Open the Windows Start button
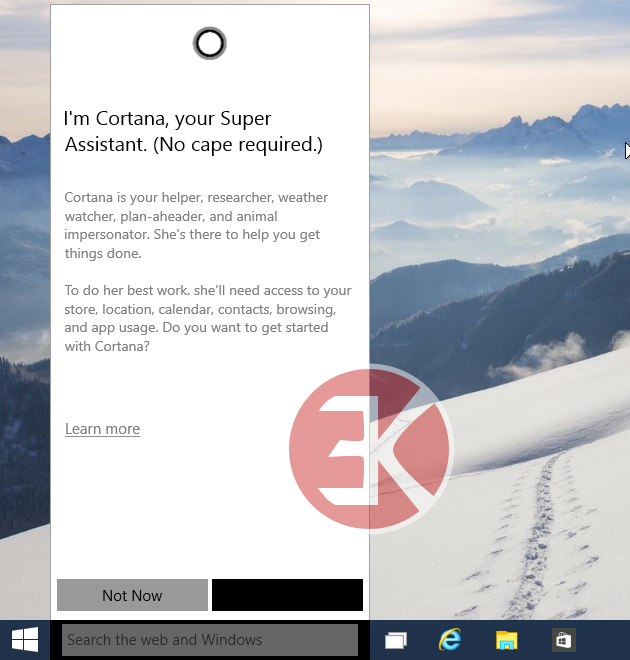630x660 pixels. (25, 640)
